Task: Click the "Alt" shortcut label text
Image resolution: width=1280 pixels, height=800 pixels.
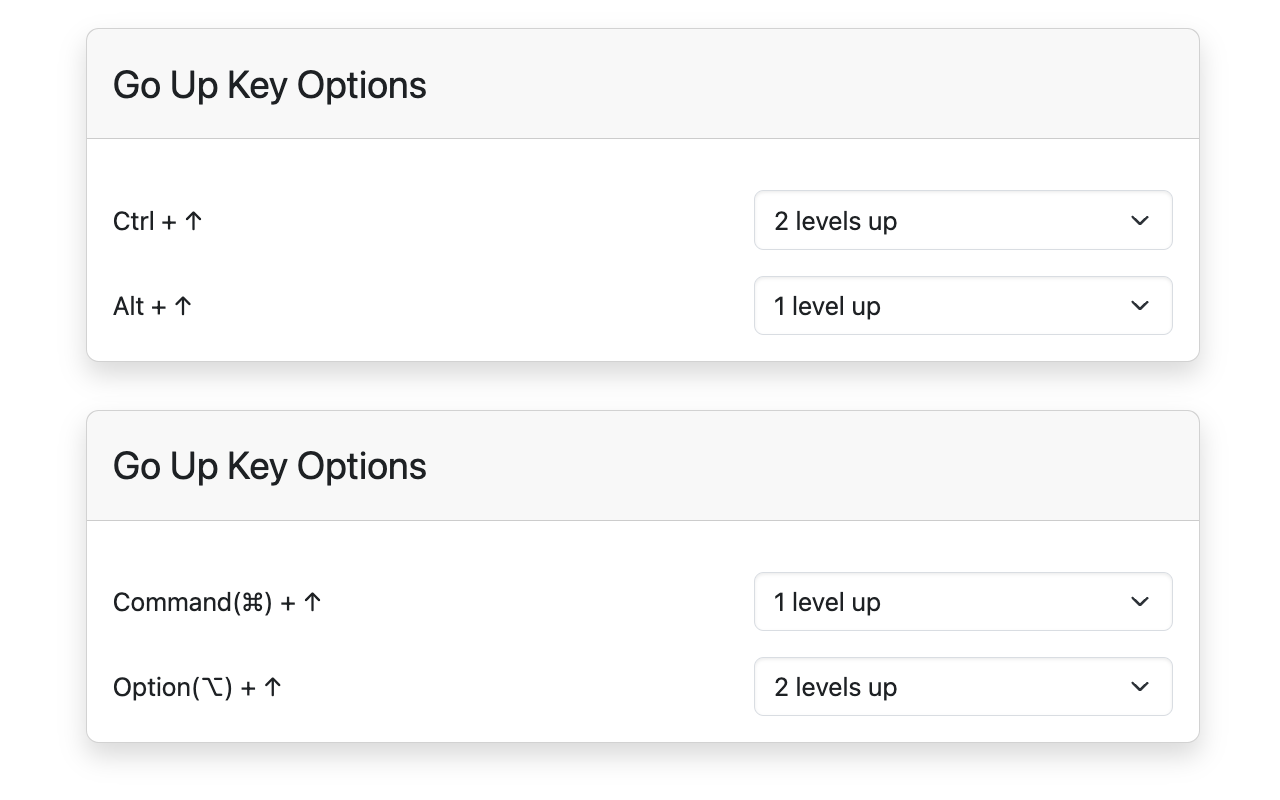Action: [129, 306]
